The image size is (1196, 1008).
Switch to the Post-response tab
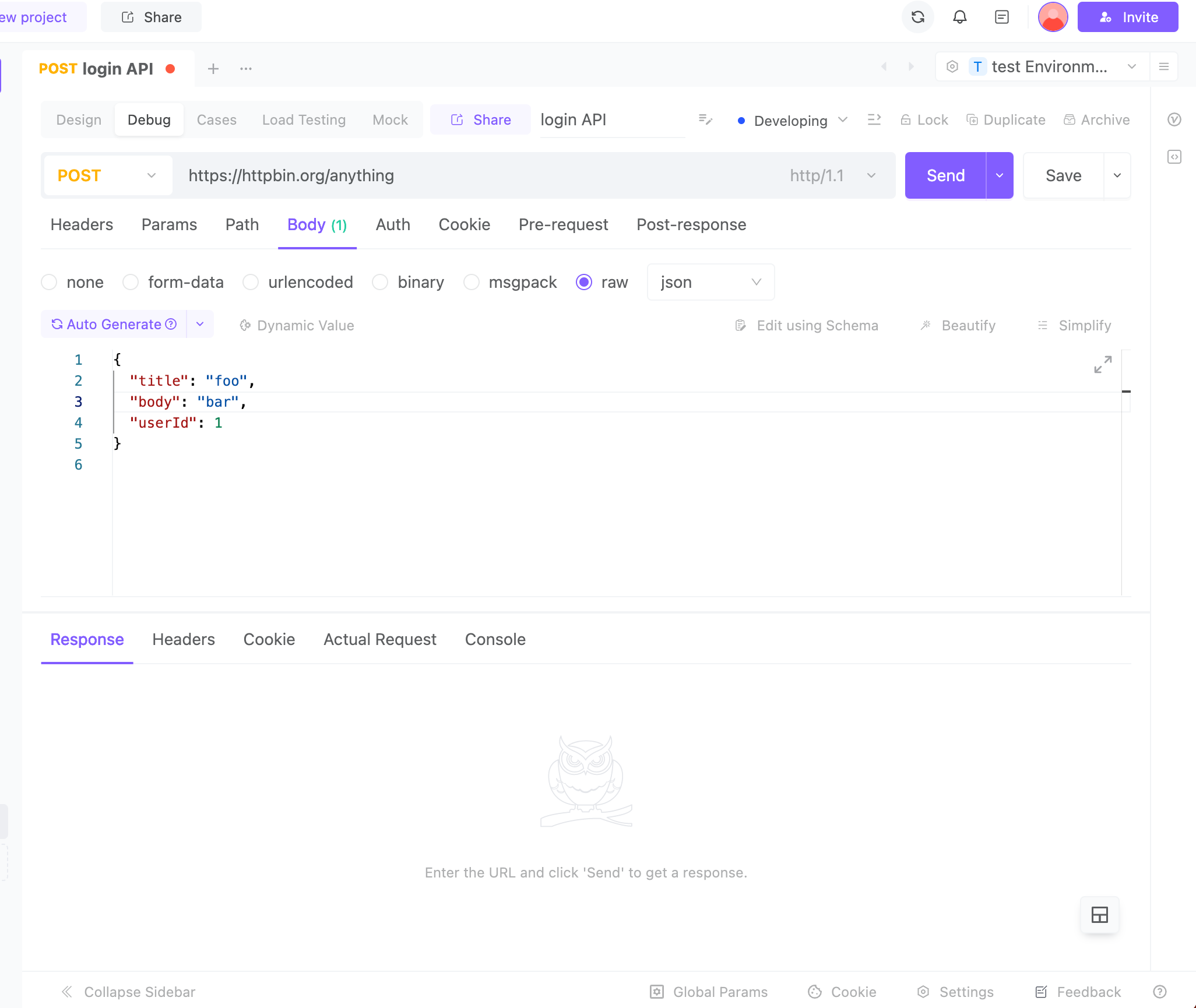pyautogui.click(x=691, y=224)
